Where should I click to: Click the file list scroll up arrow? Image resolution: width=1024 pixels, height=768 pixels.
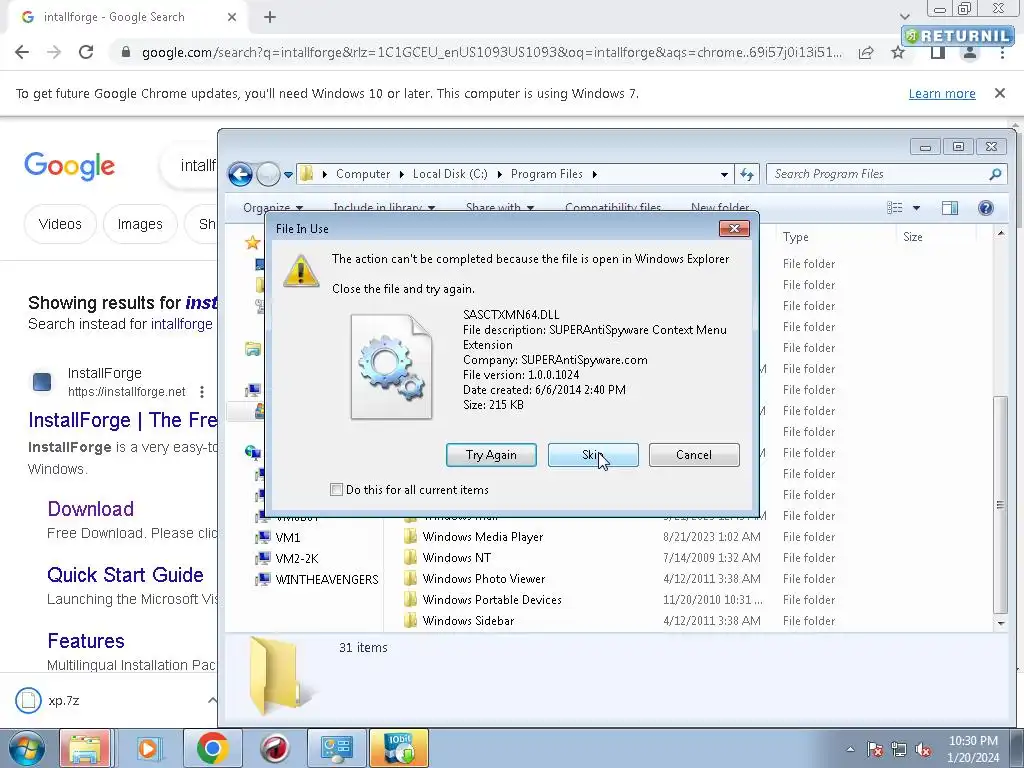click(1000, 233)
